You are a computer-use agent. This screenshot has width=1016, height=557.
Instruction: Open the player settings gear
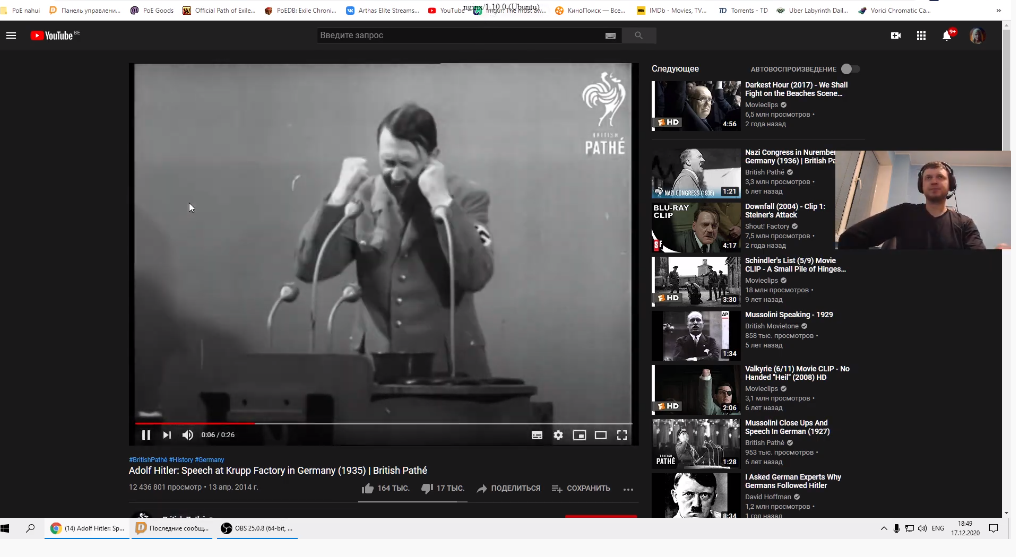coord(558,435)
